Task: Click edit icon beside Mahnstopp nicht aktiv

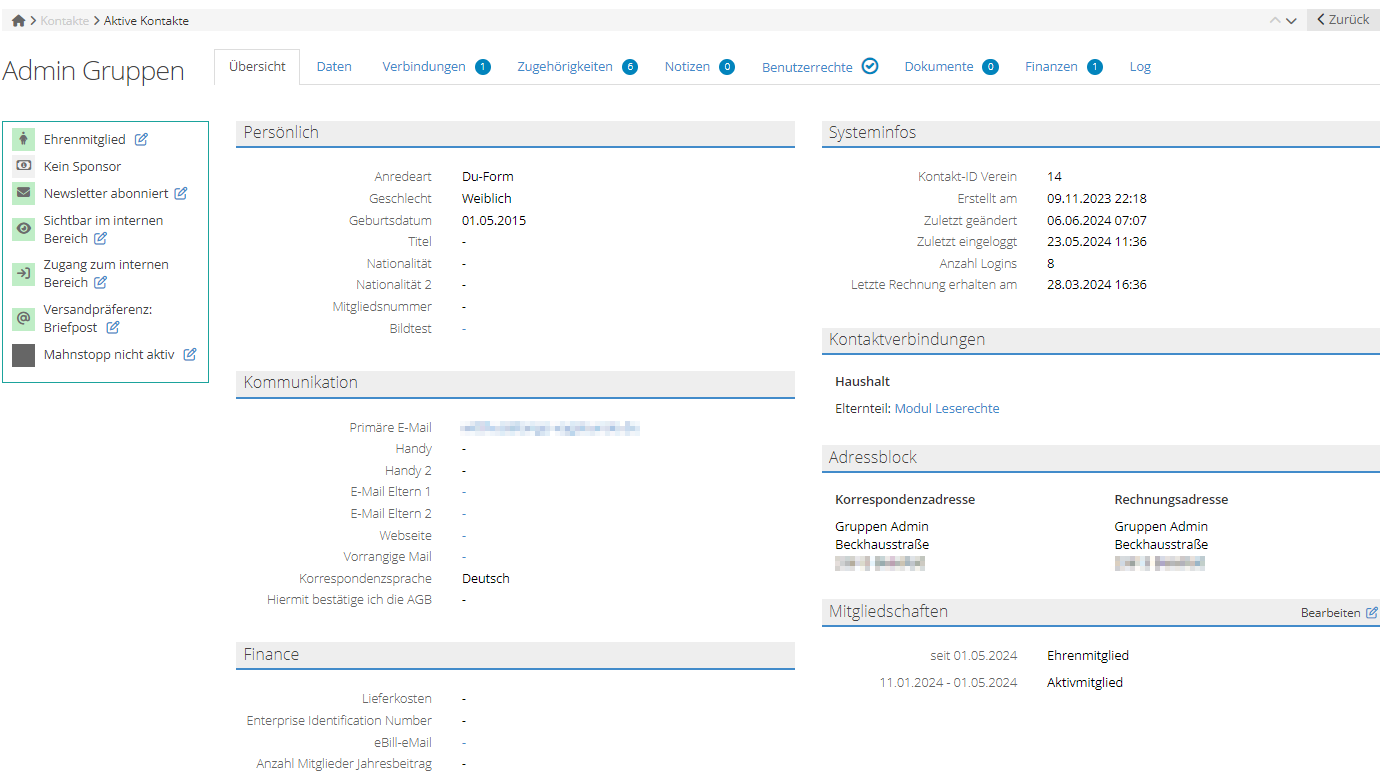Action: click(x=190, y=355)
